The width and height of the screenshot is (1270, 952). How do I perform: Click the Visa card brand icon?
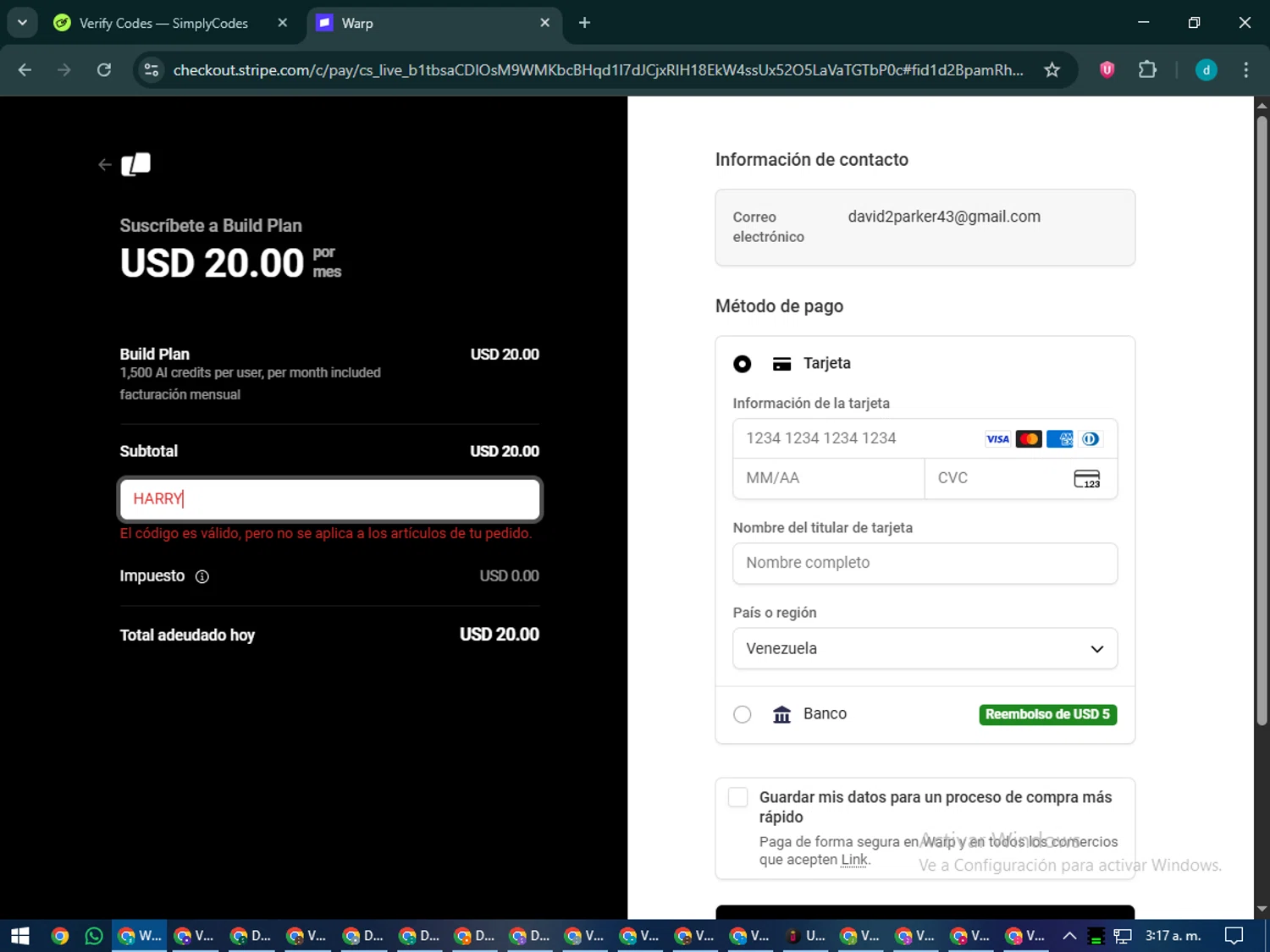pos(997,438)
